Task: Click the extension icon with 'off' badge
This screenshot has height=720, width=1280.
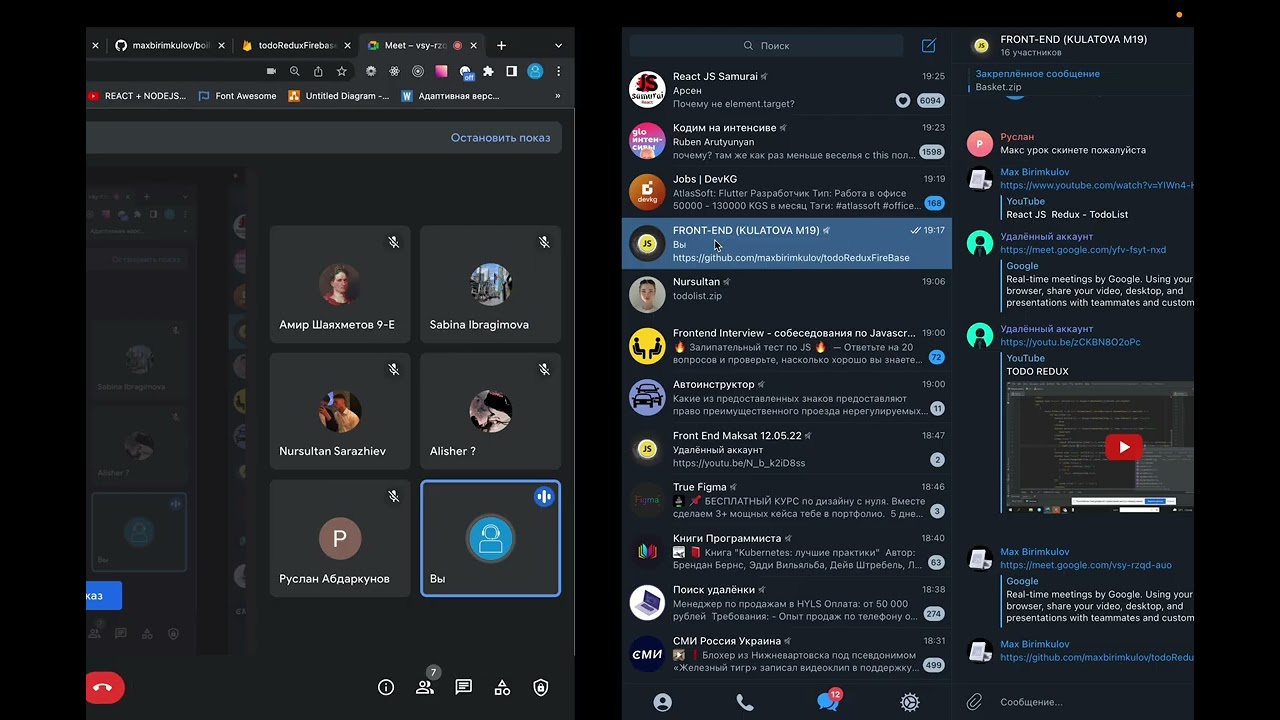Action: click(x=466, y=73)
